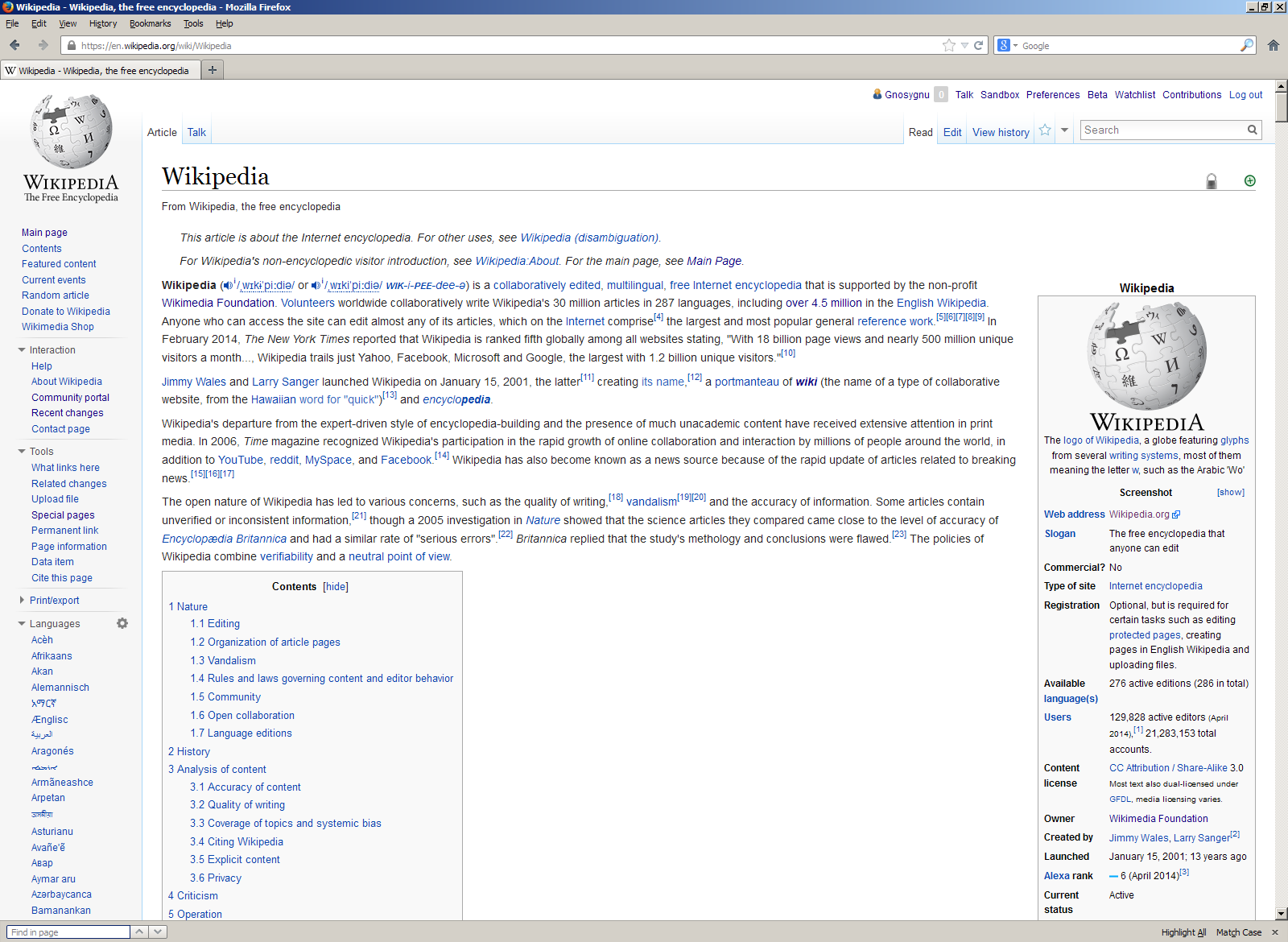Bookmark this page with the URL bar star
Viewport: 1288px width, 942px height.
[949, 45]
